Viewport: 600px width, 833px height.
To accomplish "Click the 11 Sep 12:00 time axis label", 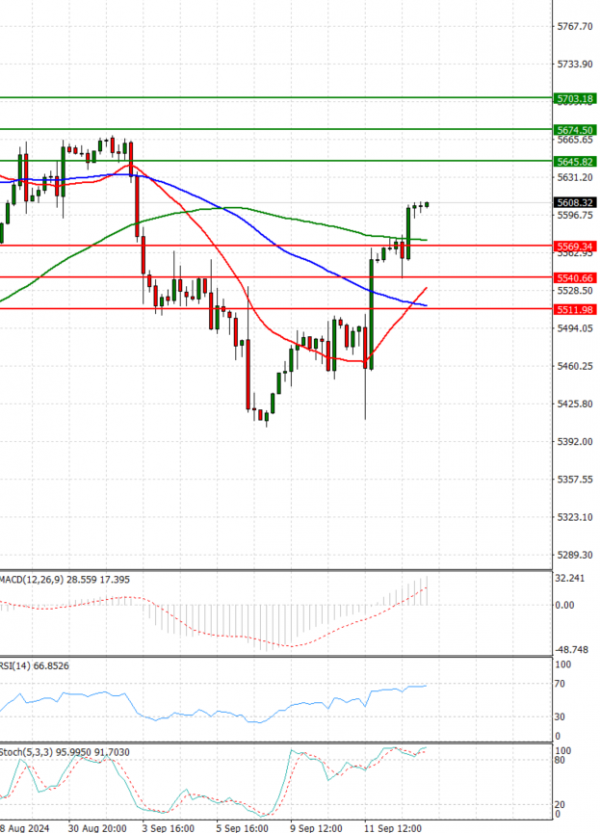I will point(393,828).
